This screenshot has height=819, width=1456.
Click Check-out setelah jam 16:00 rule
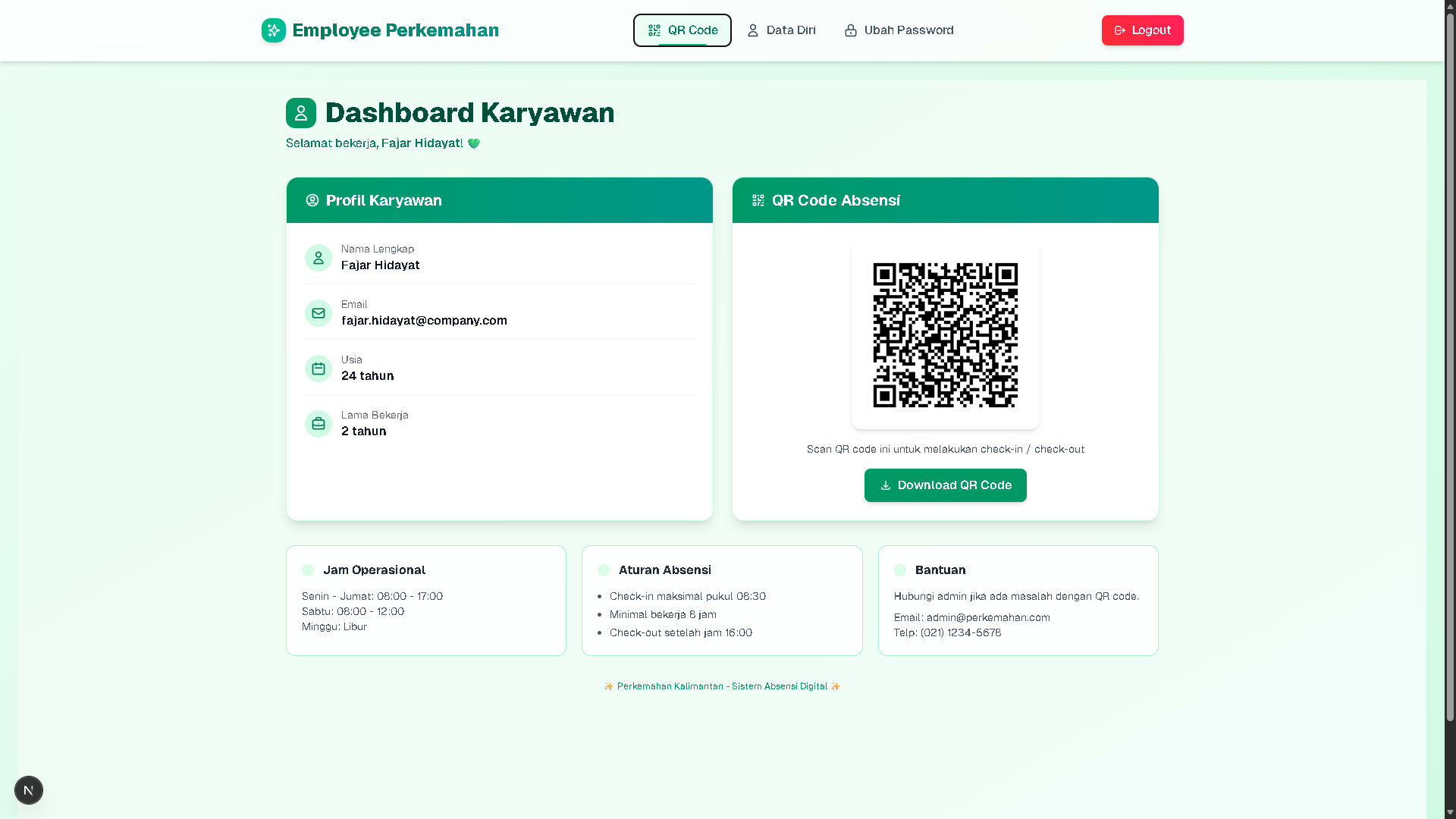click(x=681, y=632)
